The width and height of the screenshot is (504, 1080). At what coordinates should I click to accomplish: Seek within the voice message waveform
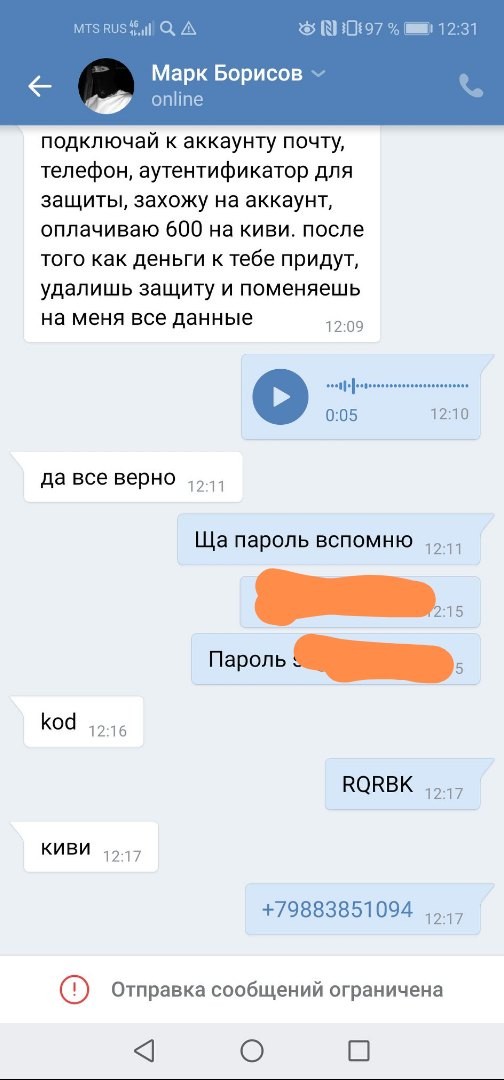397,386
